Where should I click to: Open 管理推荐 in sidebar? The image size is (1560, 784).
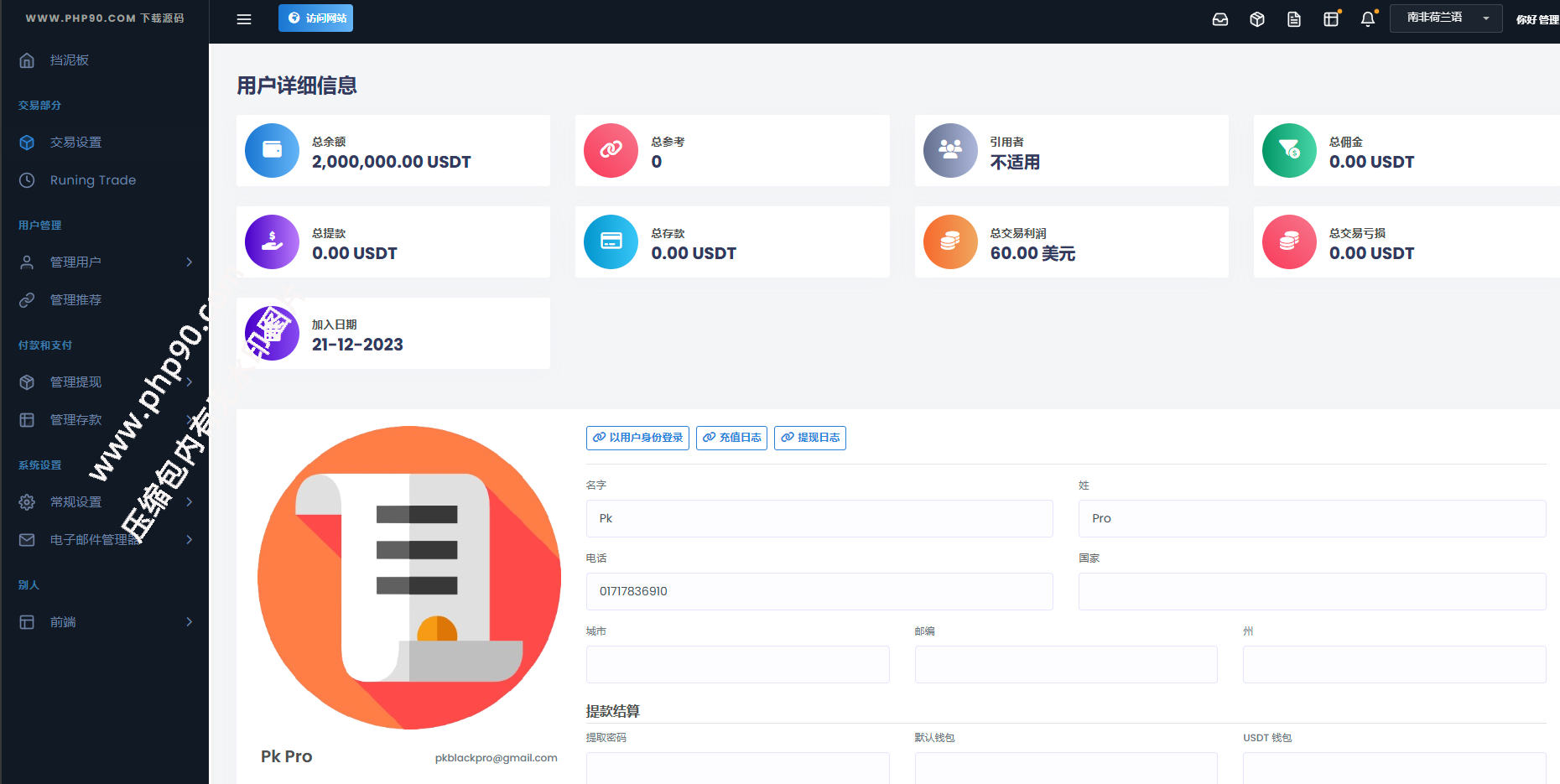click(75, 300)
